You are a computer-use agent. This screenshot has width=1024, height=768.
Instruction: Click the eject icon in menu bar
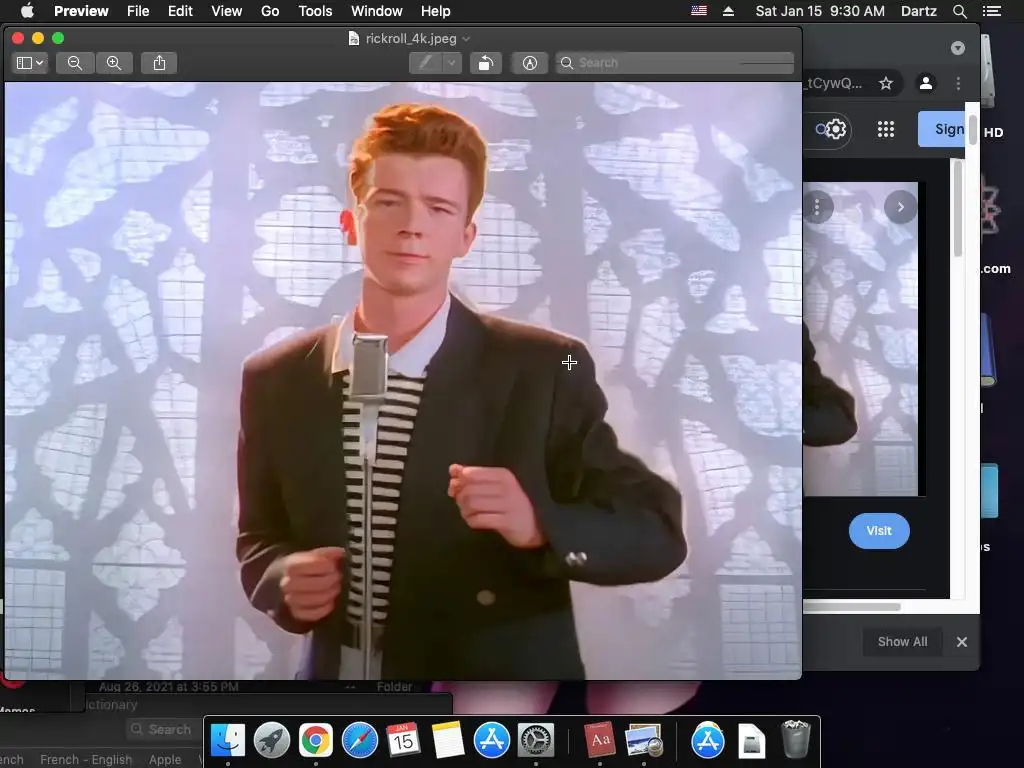point(728,11)
